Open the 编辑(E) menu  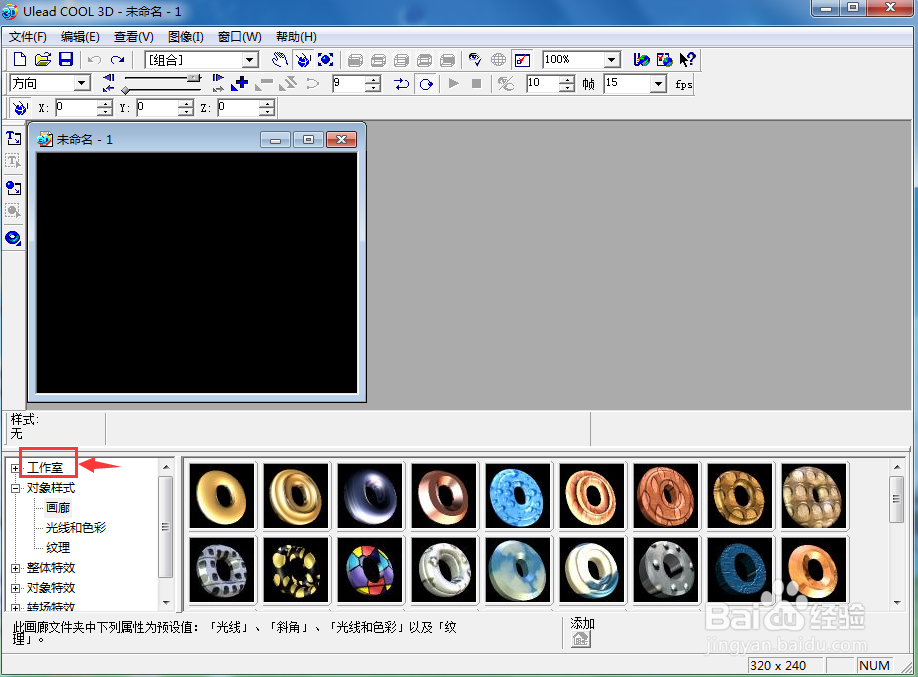pyautogui.click(x=80, y=37)
